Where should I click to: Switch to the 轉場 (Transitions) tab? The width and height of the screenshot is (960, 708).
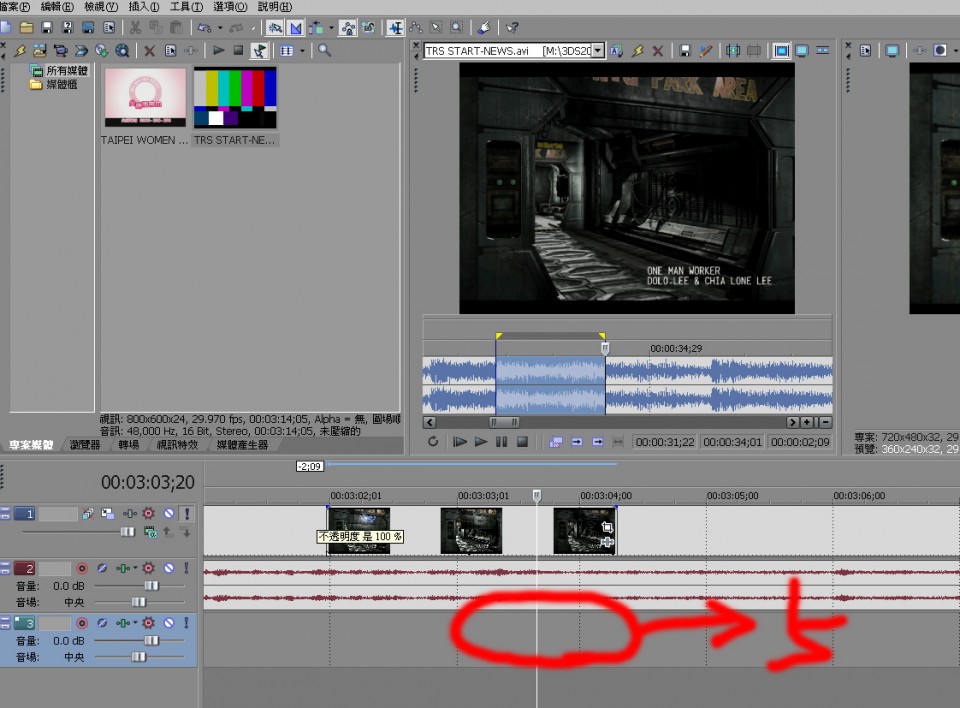pos(129,445)
